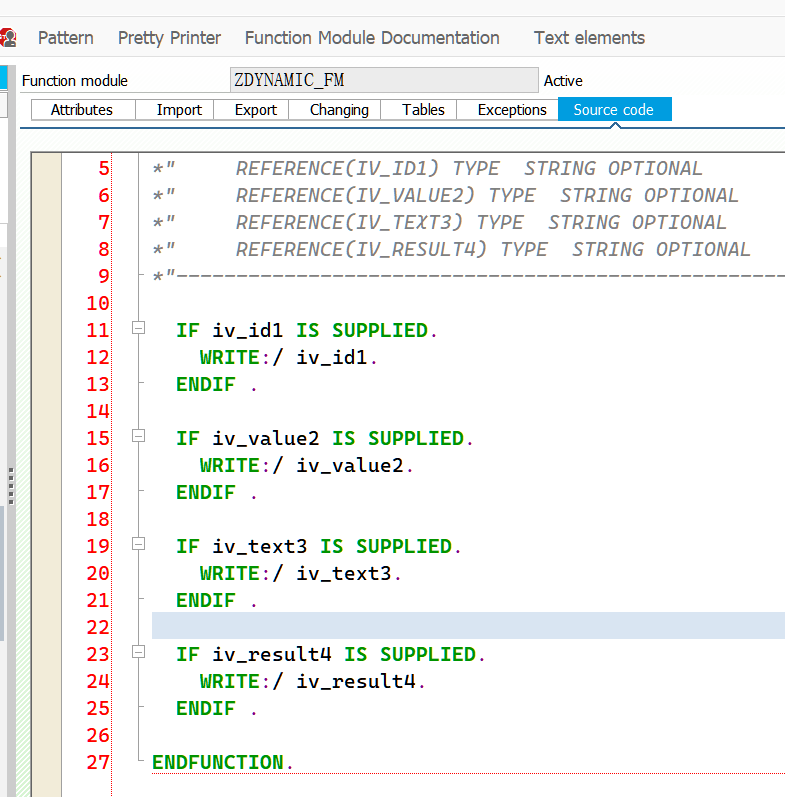Click the REFERENCE(IV_ID1) comment line
The image size is (785, 797).
427,169
